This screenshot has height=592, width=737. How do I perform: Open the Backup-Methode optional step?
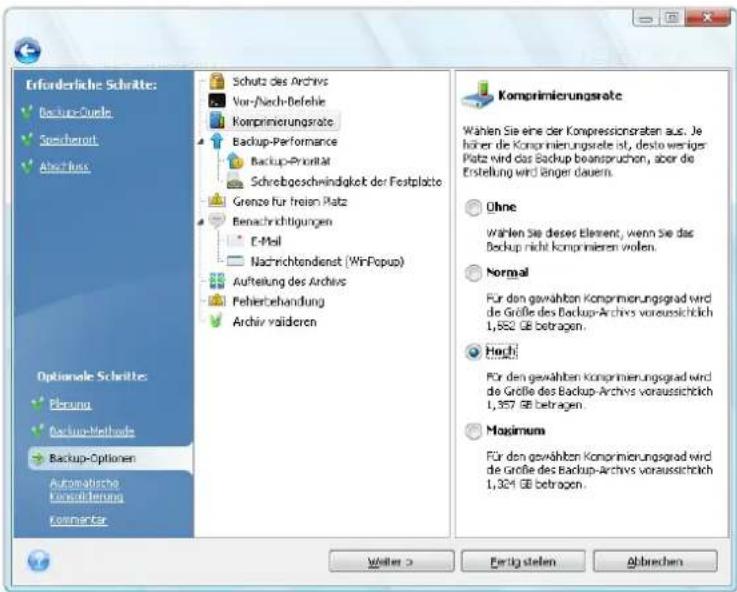(x=92, y=431)
